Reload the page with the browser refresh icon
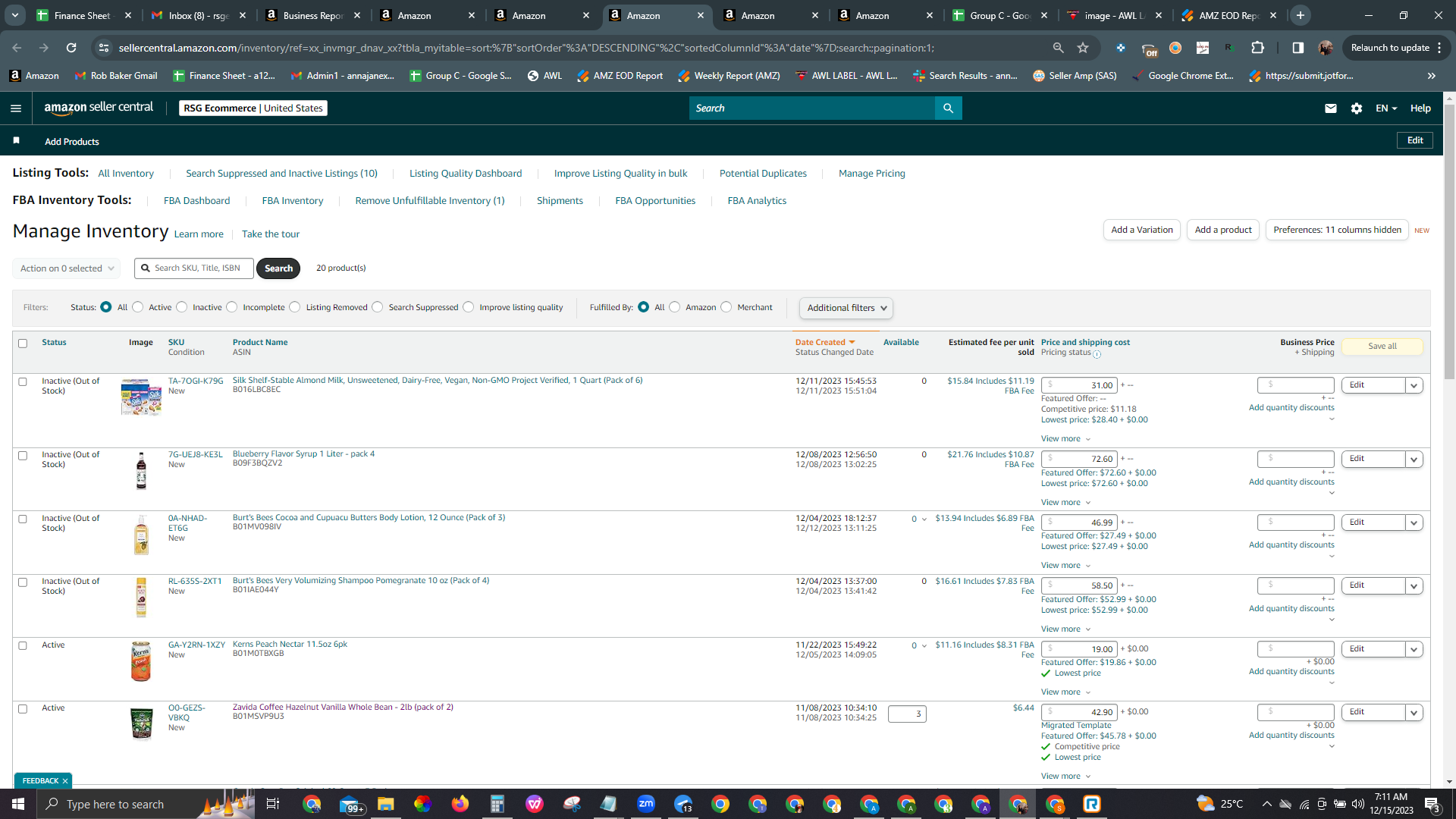The image size is (1456, 819). [x=71, y=48]
